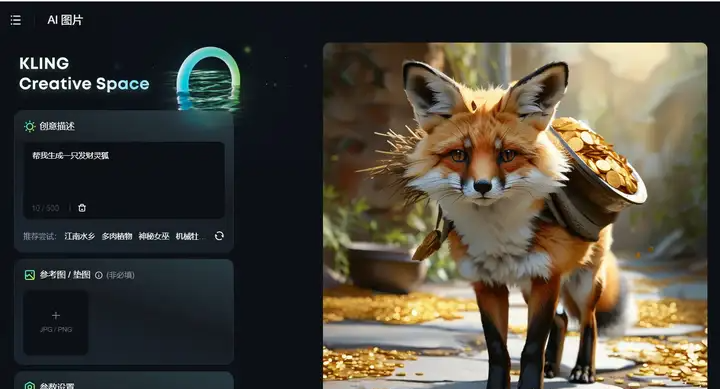
Task: Click the sun icon next to 创意描述
Action: [30, 126]
